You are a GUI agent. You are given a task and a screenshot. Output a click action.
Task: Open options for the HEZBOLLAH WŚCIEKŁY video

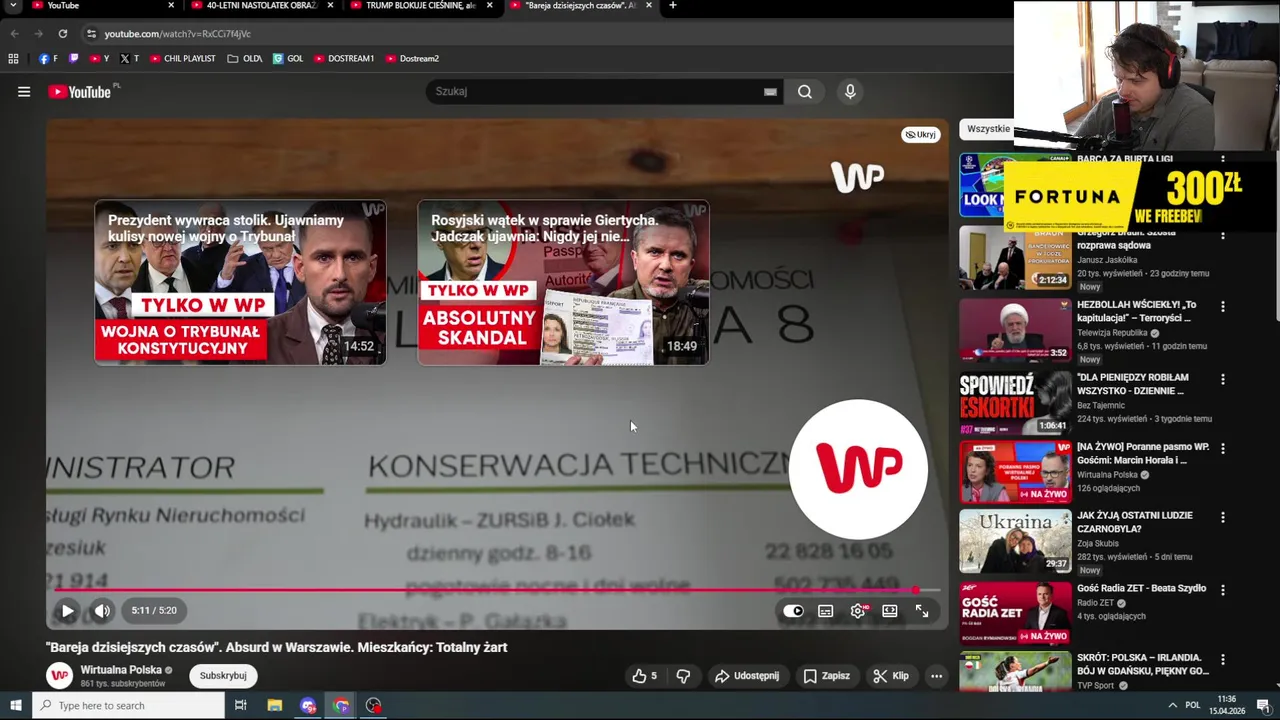[1222, 307]
